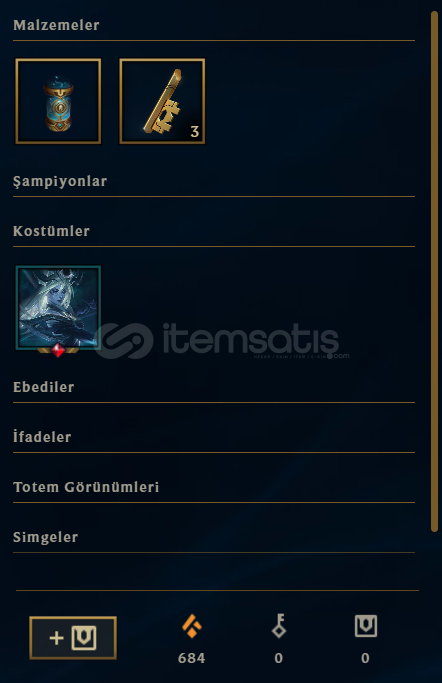The image size is (442, 683).
Task: Click the chest count icon at bottom right
Action: coord(366,626)
